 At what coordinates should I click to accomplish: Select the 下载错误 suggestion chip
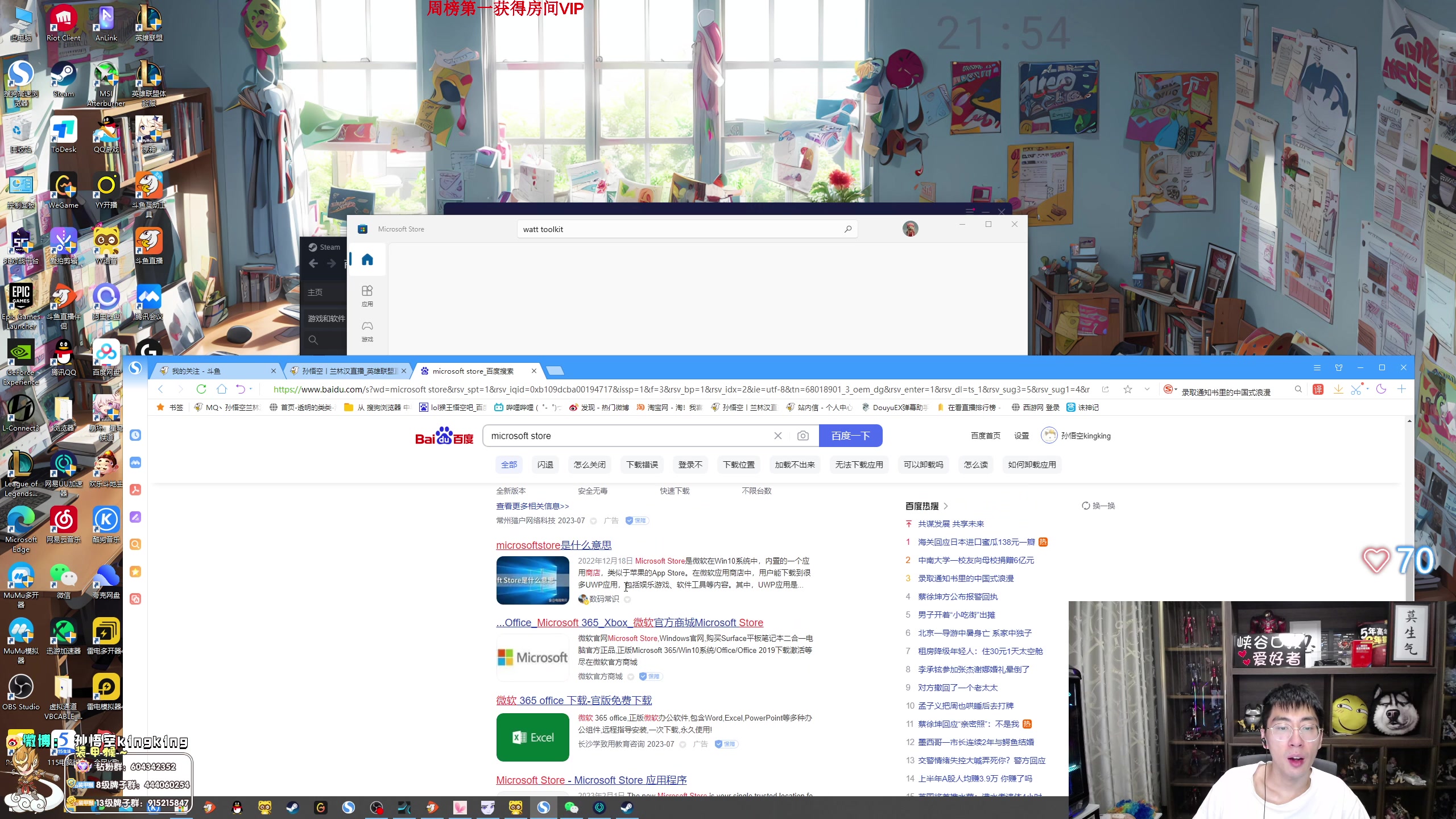pos(642,465)
